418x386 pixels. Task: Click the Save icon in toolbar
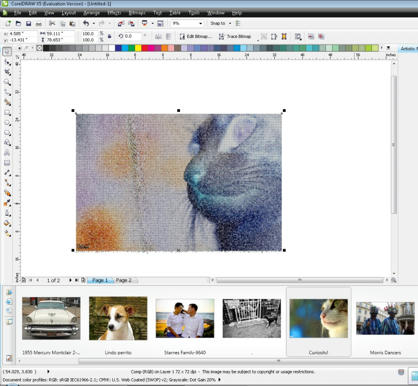[29, 23]
